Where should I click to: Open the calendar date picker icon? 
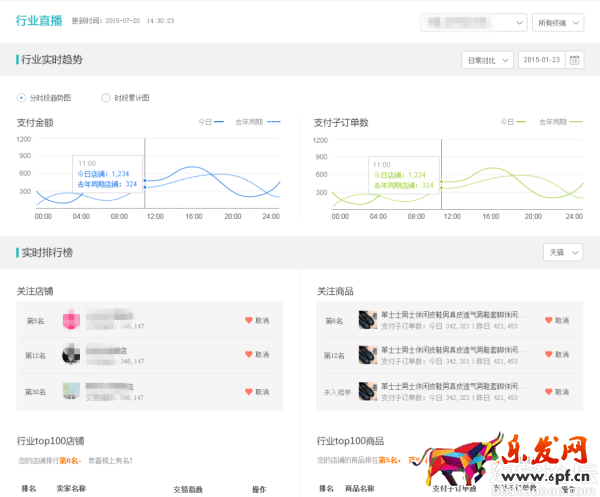[574, 60]
